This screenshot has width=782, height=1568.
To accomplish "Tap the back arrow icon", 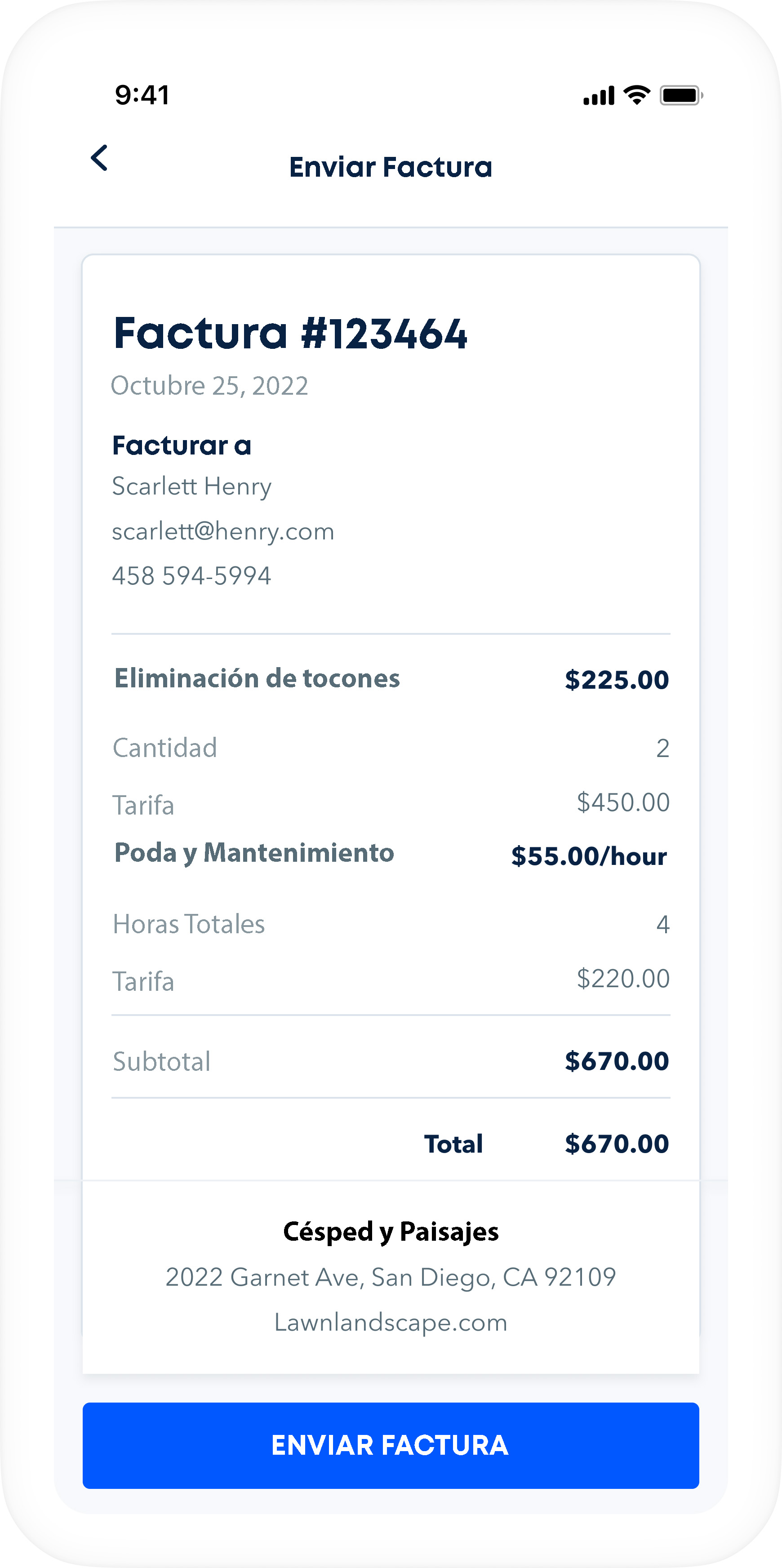I will pyautogui.click(x=99, y=158).
